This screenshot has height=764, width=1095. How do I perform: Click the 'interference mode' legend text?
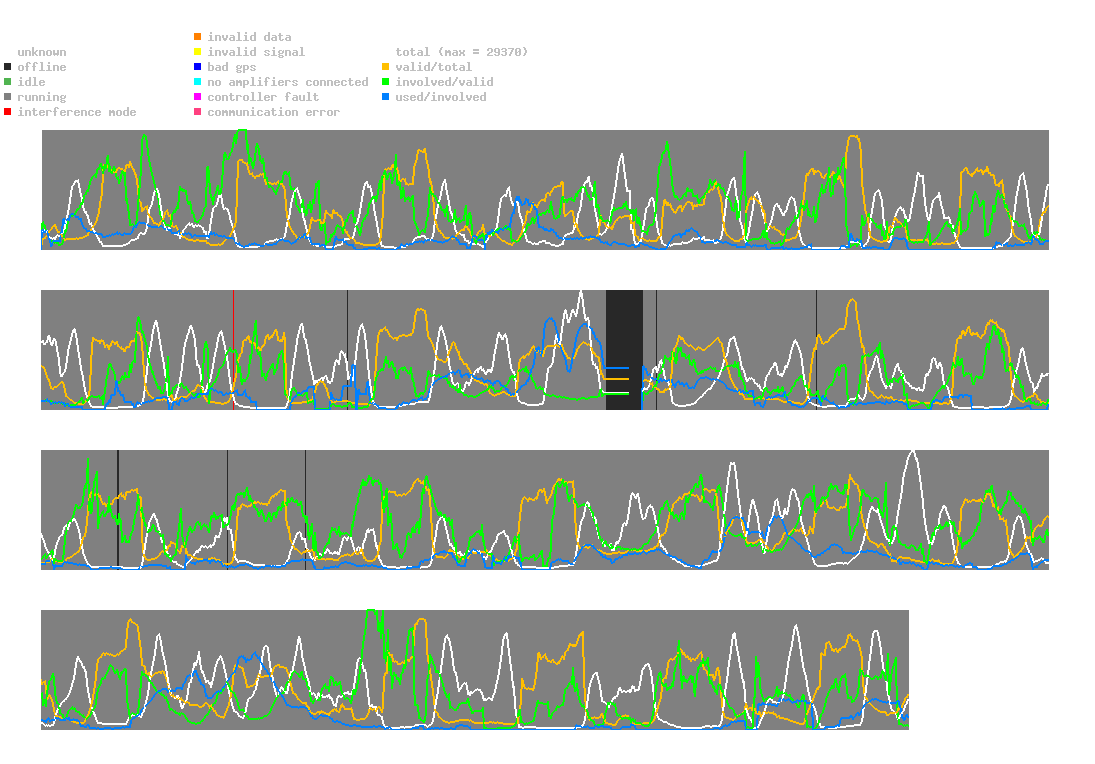77,112
